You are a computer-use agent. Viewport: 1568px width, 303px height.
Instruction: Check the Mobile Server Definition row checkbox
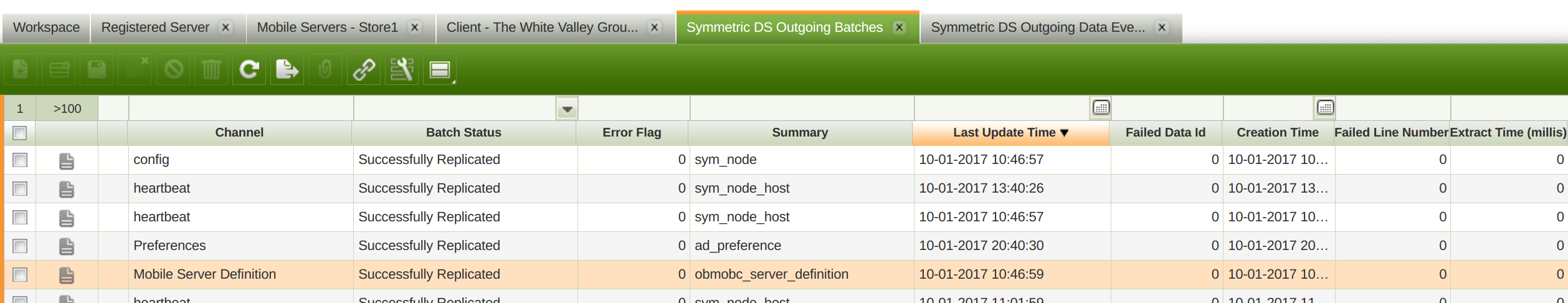pyautogui.click(x=20, y=275)
